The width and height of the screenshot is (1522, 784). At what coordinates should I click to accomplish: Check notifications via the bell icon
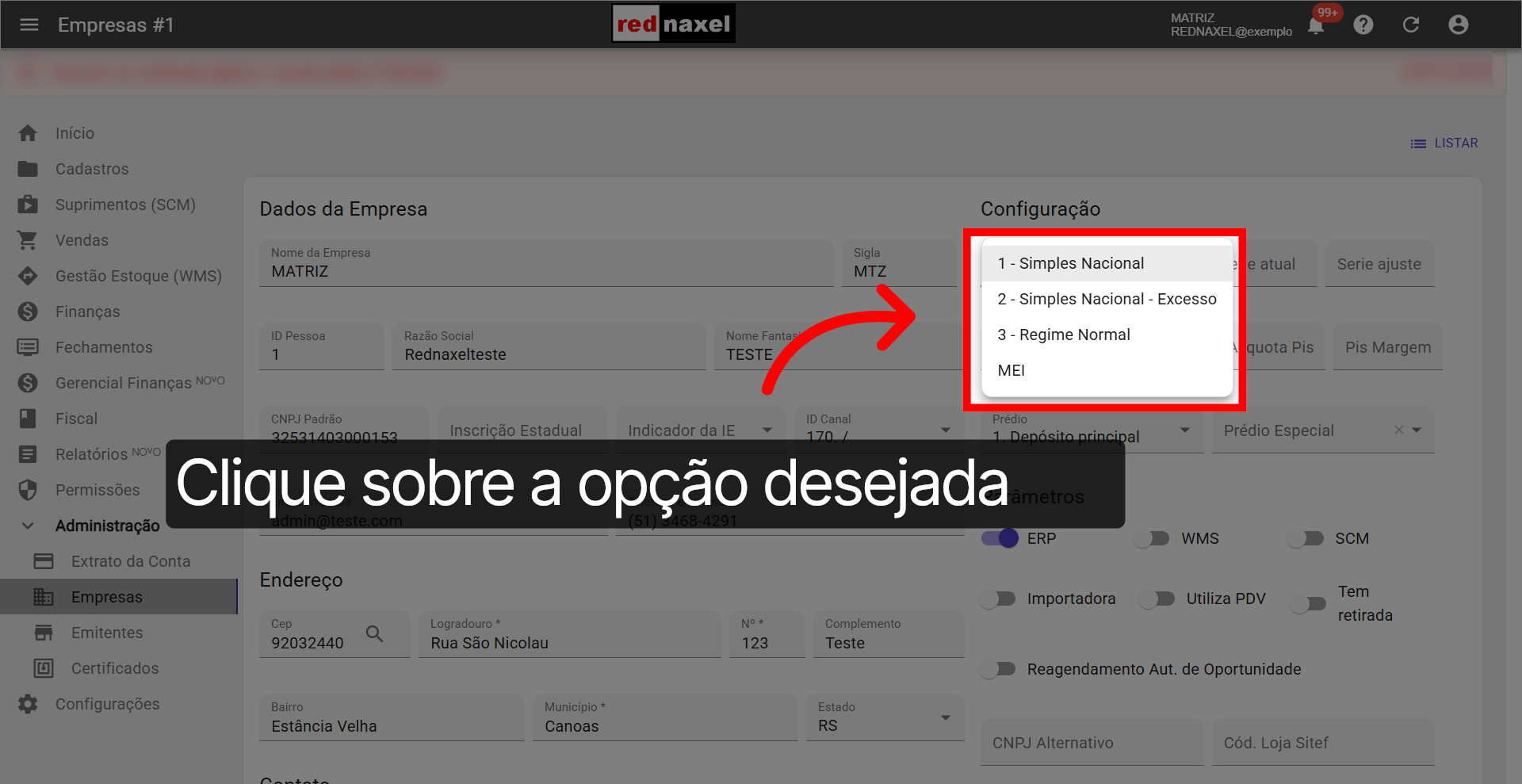(1315, 25)
